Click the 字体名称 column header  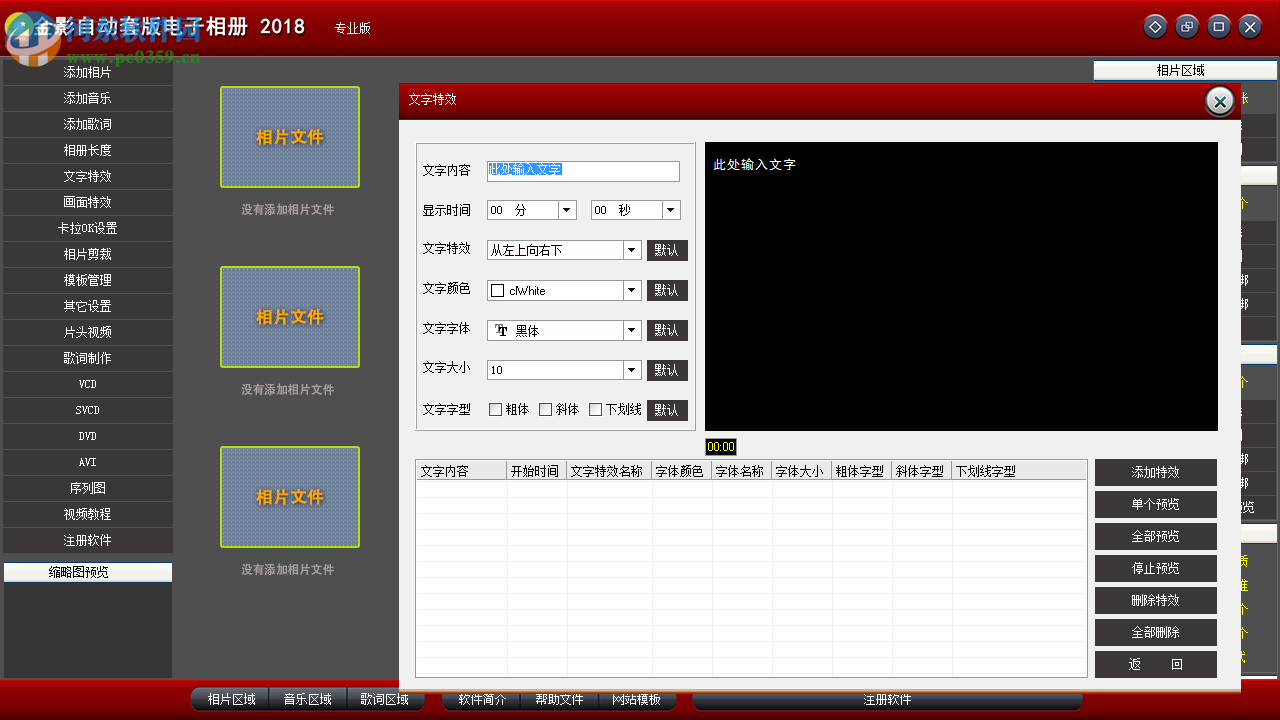pos(742,471)
